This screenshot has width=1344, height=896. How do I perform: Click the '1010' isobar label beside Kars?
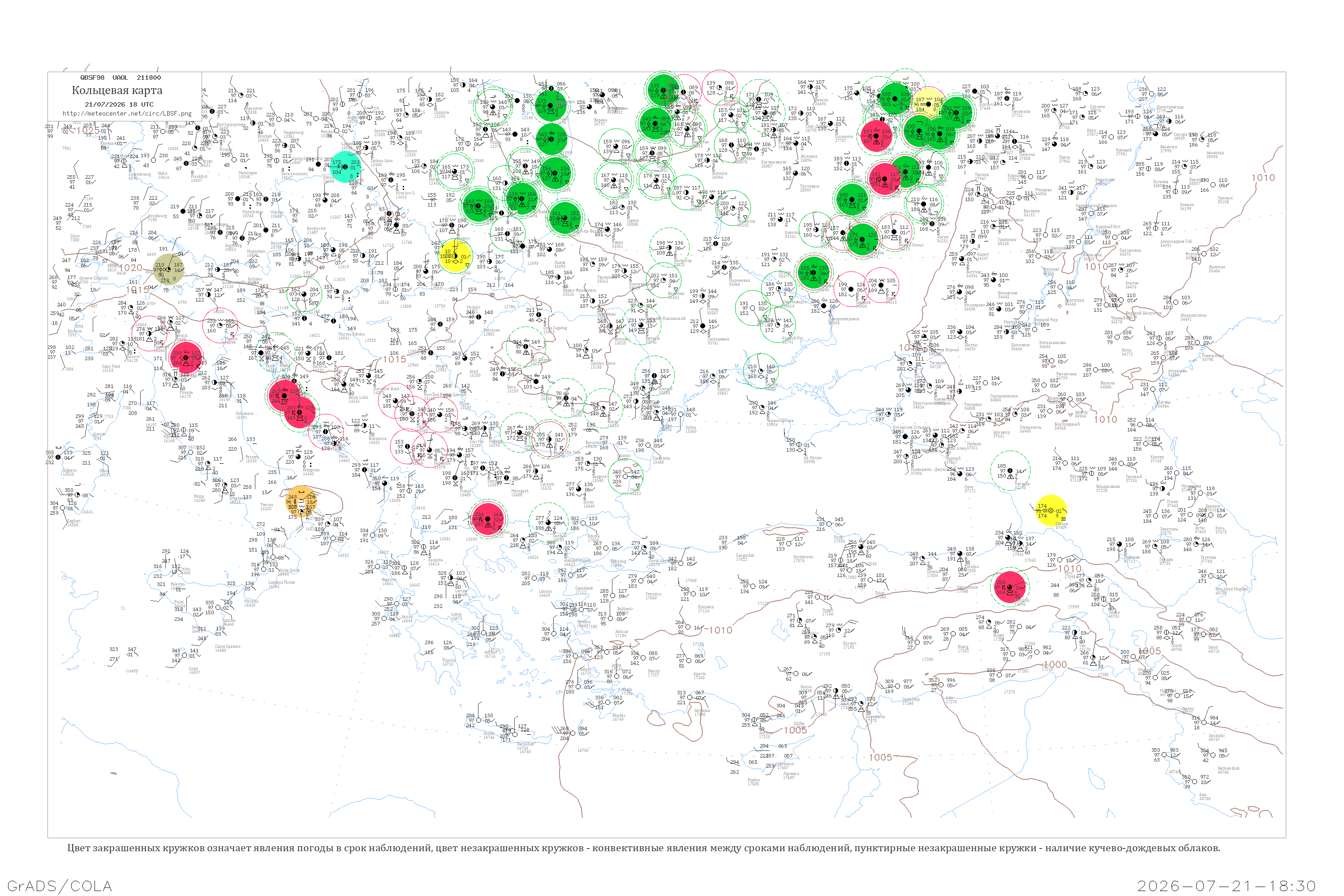[x=1070, y=569]
